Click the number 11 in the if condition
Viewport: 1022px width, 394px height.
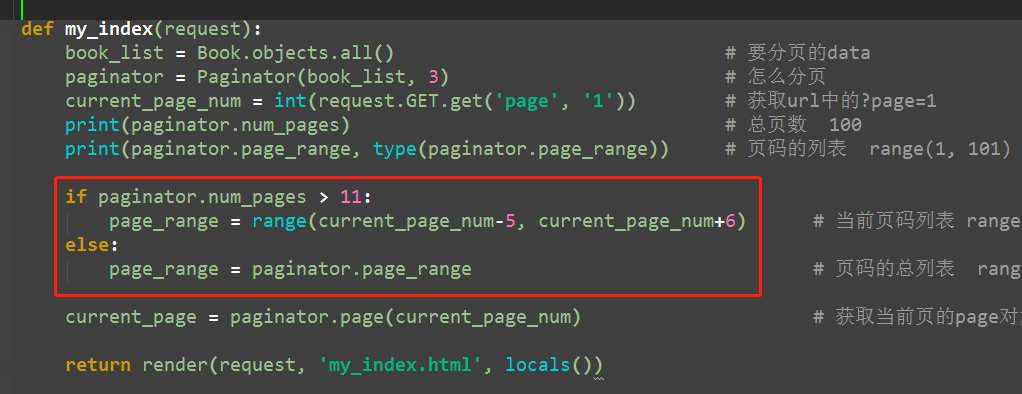[x=351, y=197]
